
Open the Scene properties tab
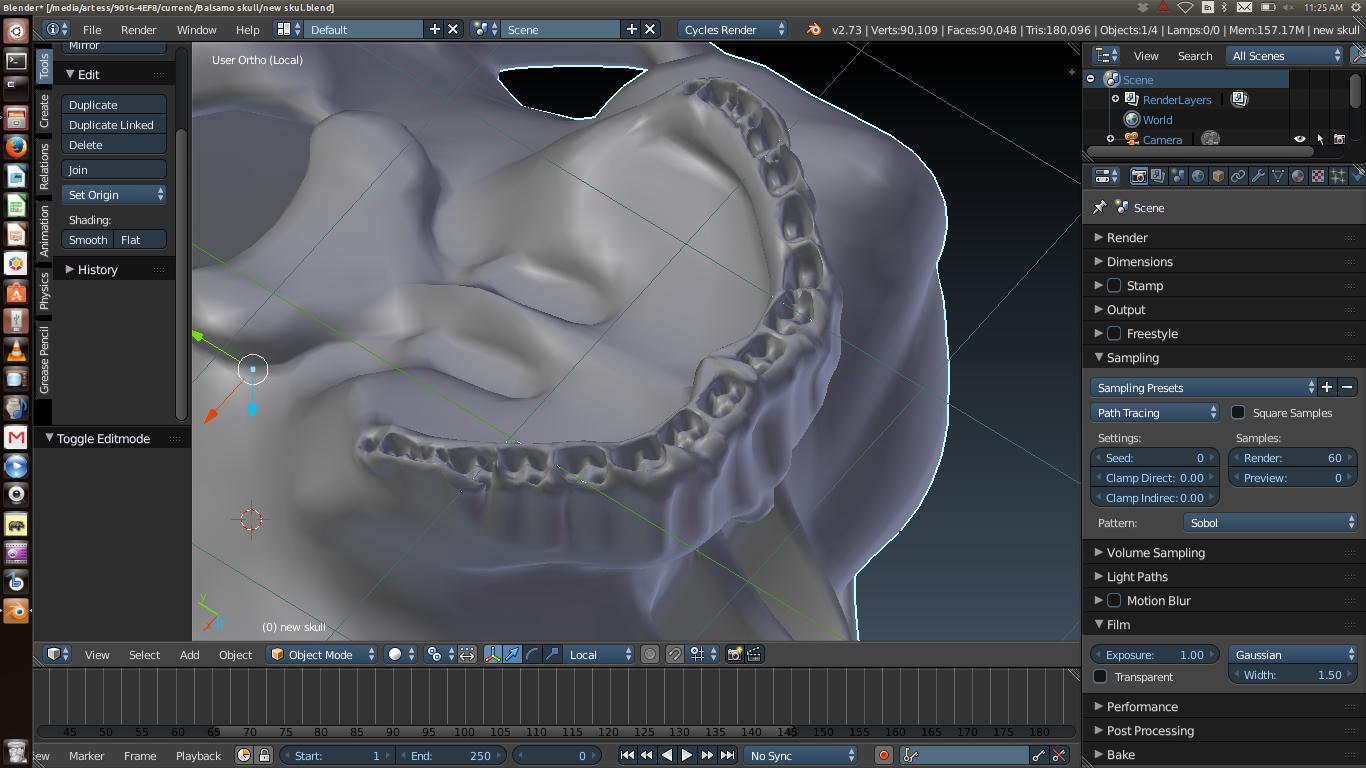[x=1178, y=176]
